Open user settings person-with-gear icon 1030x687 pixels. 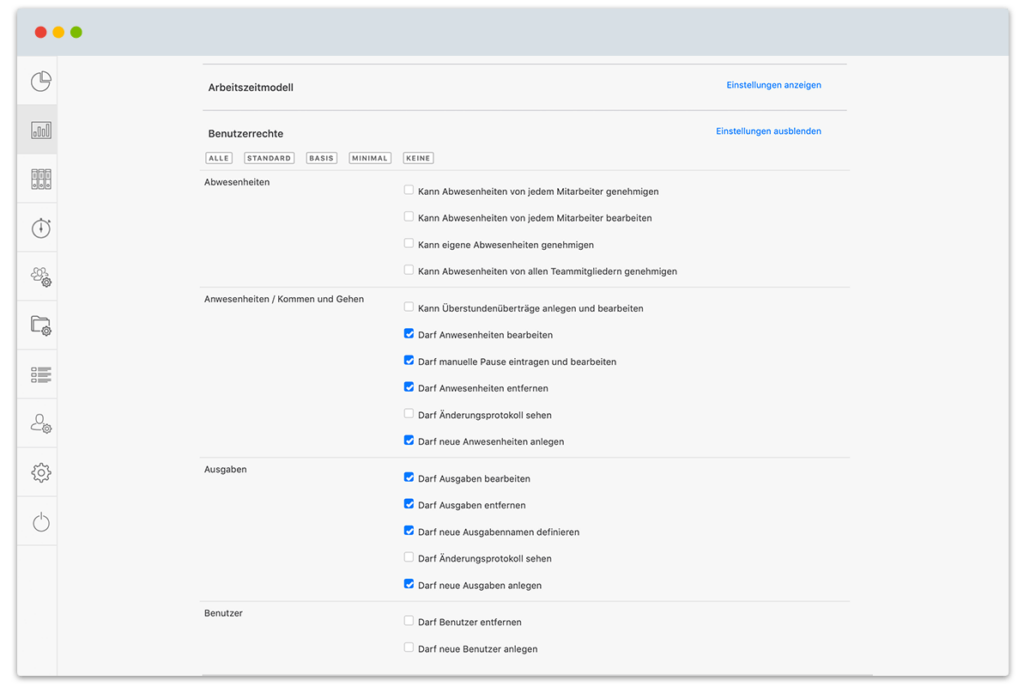(40, 423)
